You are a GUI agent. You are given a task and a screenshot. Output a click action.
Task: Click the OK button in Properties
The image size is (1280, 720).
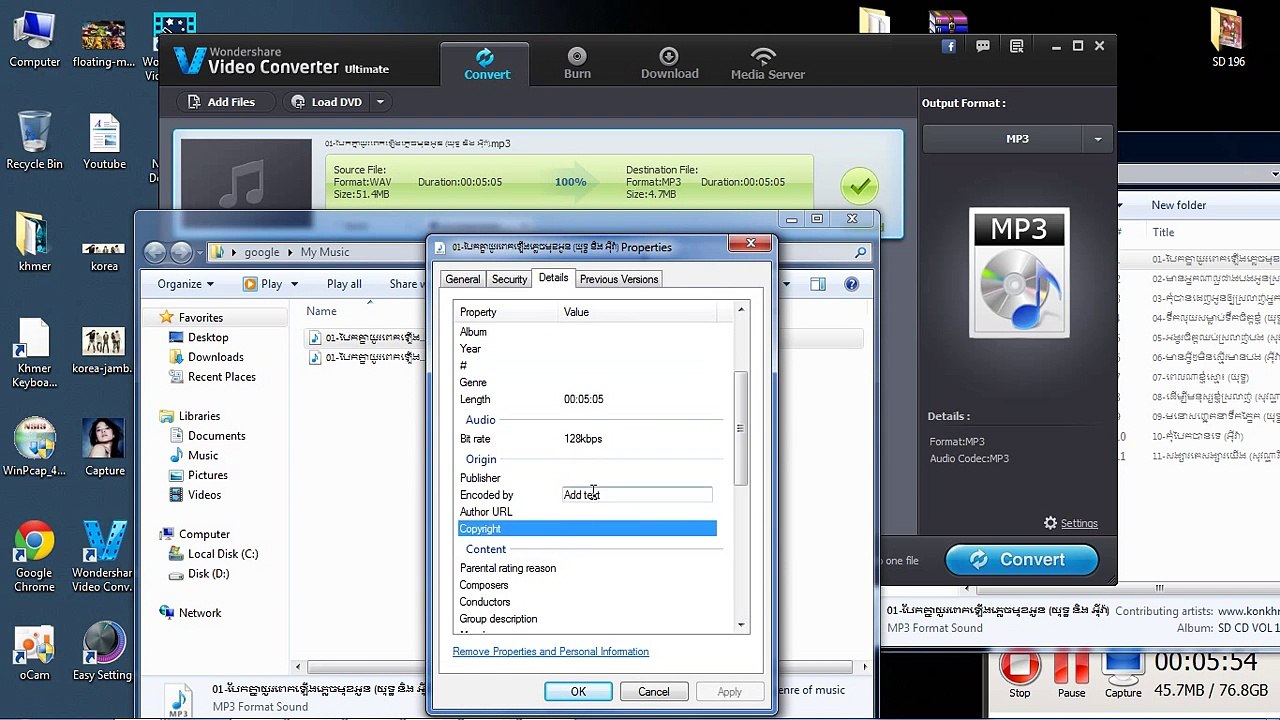point(578,691)
